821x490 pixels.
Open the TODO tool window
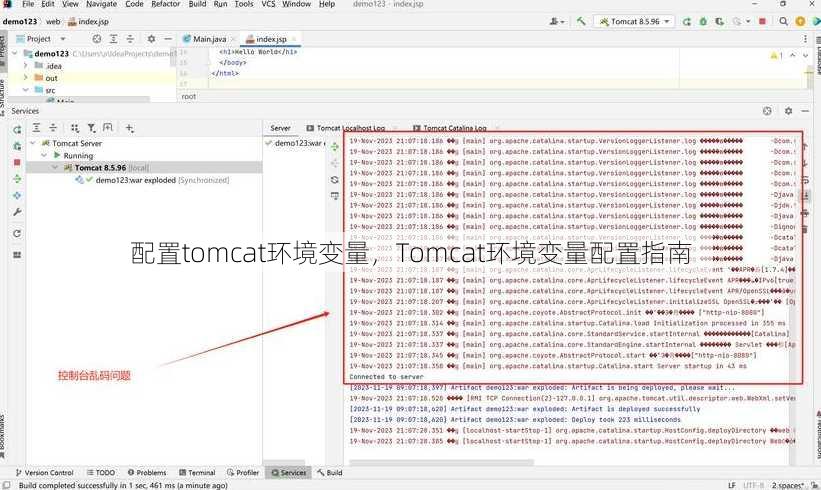pos(101,472)
